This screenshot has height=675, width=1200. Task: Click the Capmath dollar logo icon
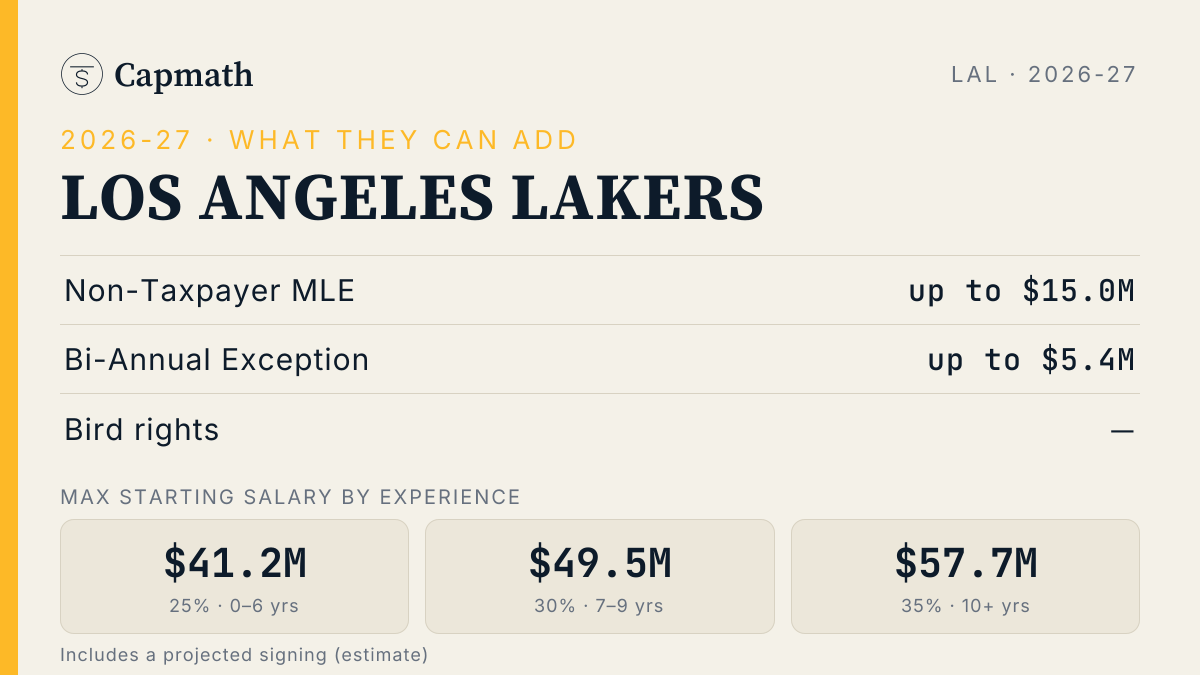[82, 74]
